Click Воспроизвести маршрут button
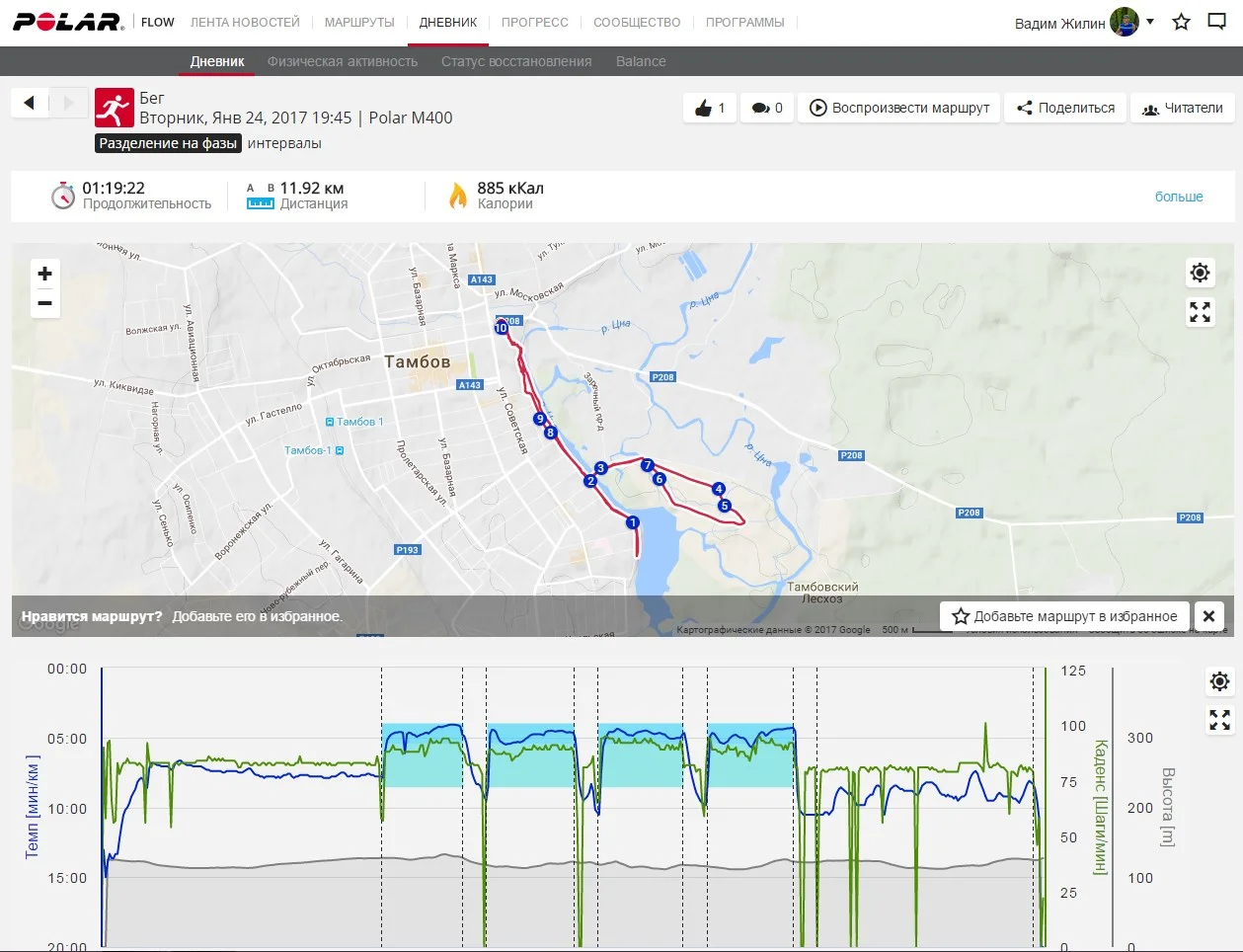 click(x=899, y=108)
